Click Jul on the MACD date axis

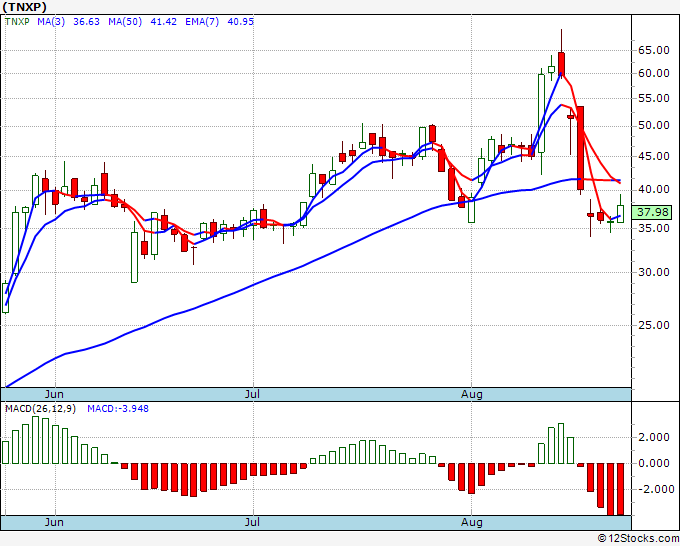tap(252, 522)
